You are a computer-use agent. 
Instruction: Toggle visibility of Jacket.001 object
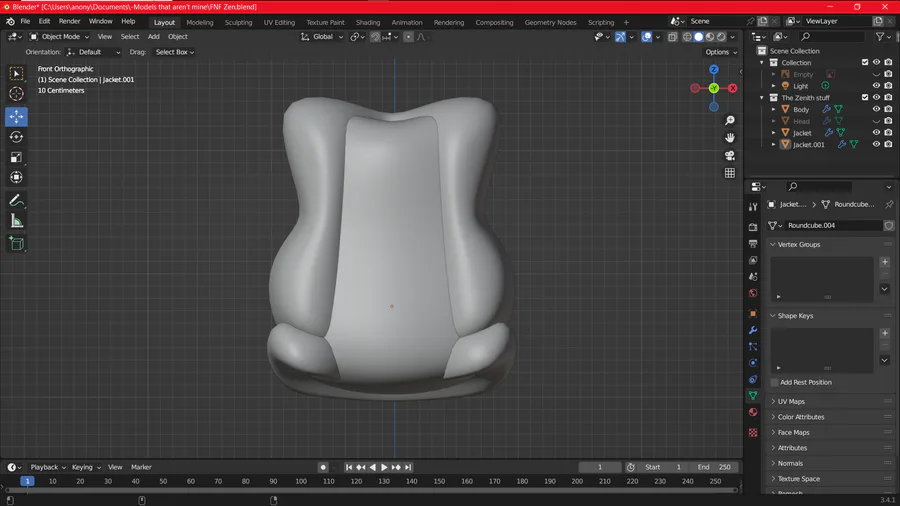pyautogui.click(x=876, y=144)
